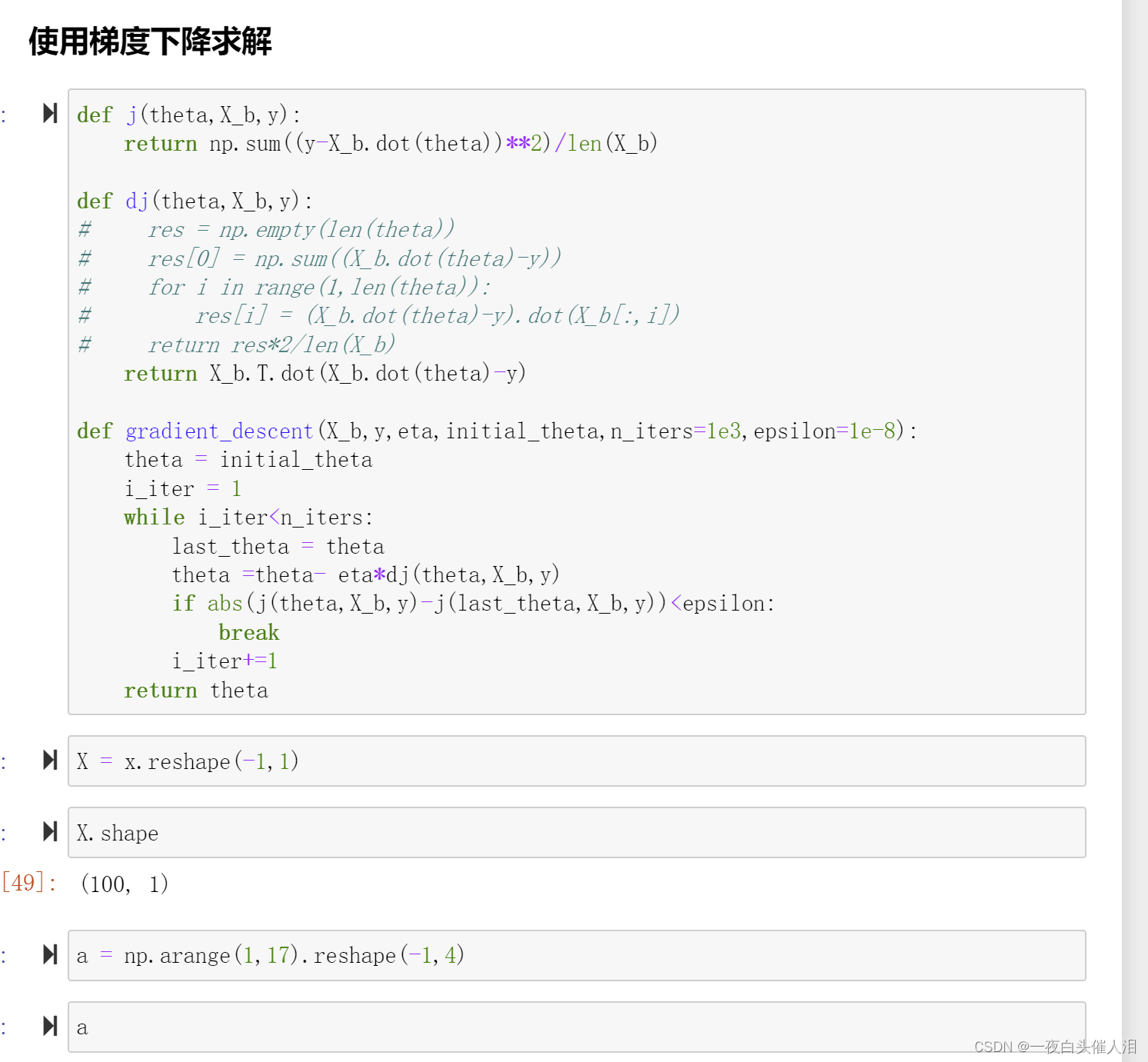
Task: Click the commented 'res[0] = np.sum' line
Action: [x=319, y=259]
